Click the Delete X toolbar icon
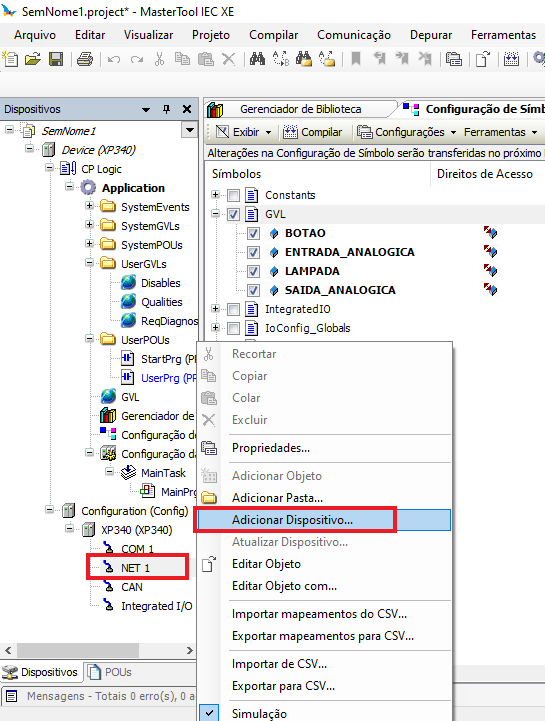 click(229, 59)
